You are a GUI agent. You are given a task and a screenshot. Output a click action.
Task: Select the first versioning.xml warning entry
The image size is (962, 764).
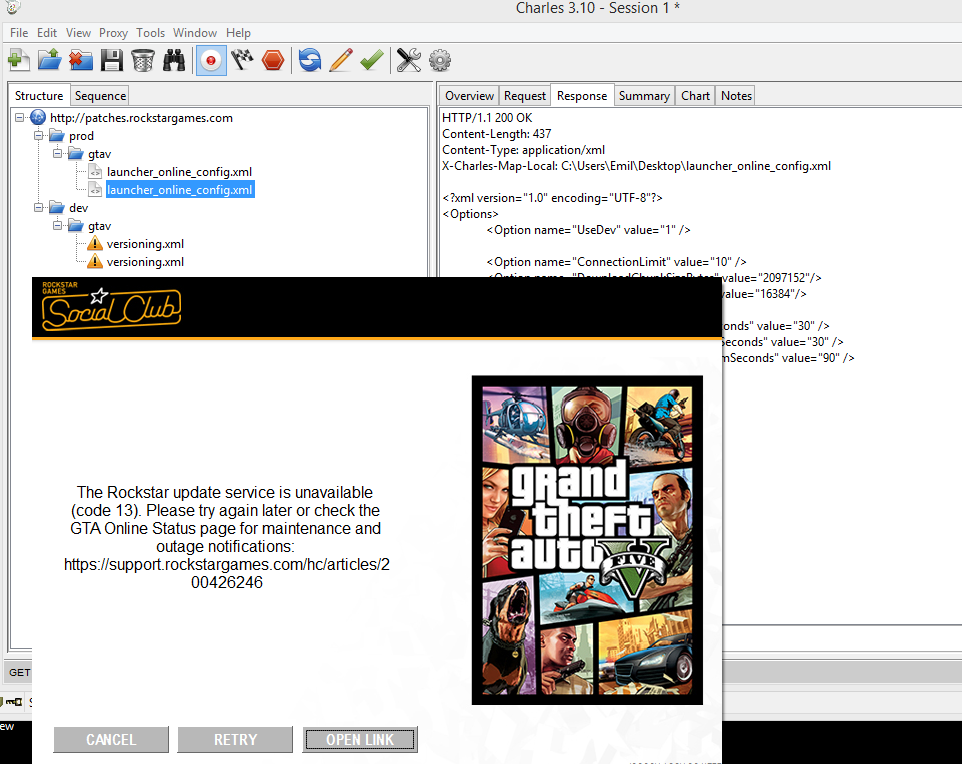coord(145,244)
